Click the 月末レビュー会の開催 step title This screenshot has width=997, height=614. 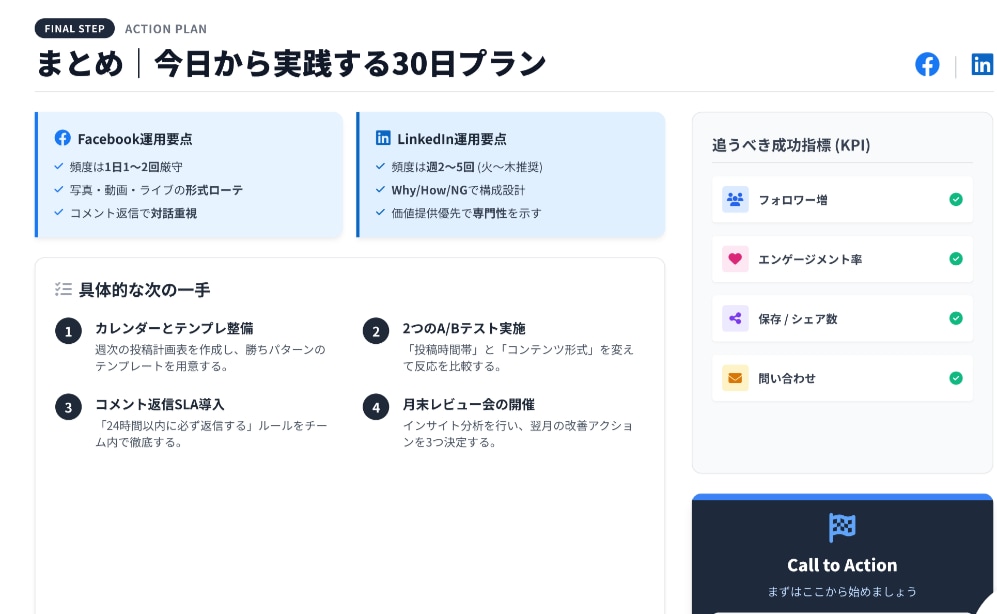(469, 404)
